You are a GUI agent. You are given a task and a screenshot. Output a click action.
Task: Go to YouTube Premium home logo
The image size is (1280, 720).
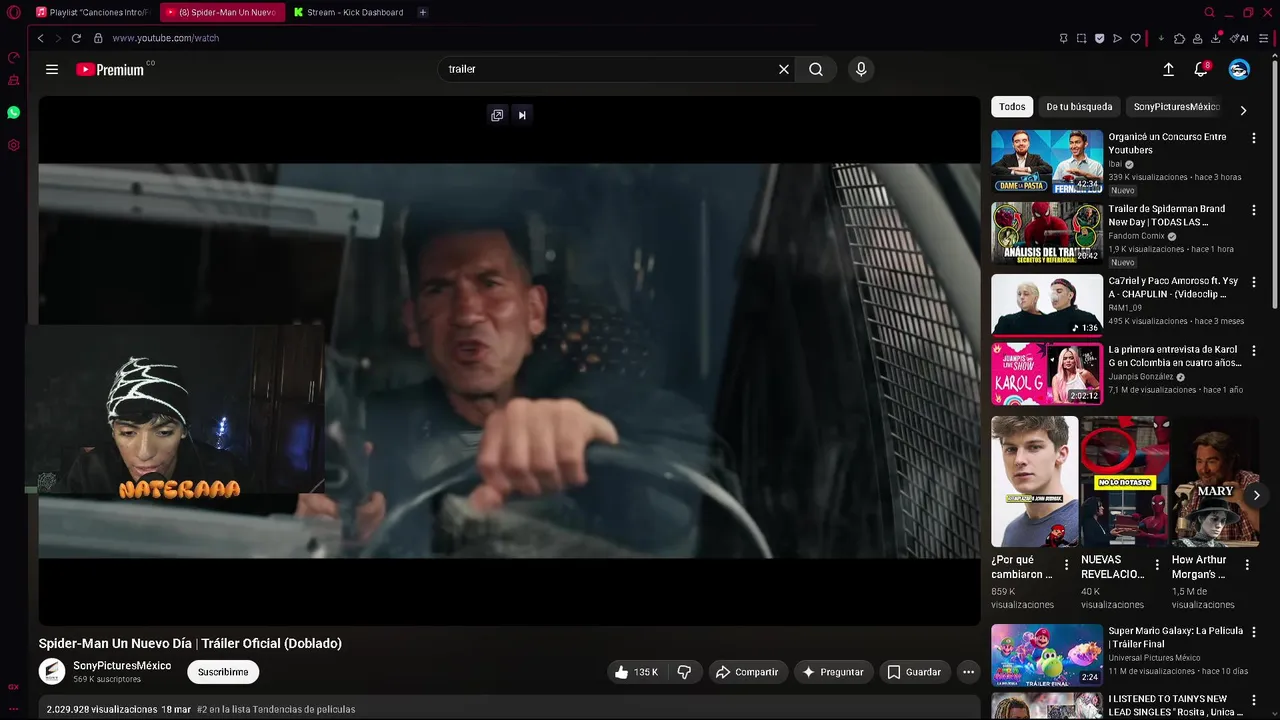[110, 69]
